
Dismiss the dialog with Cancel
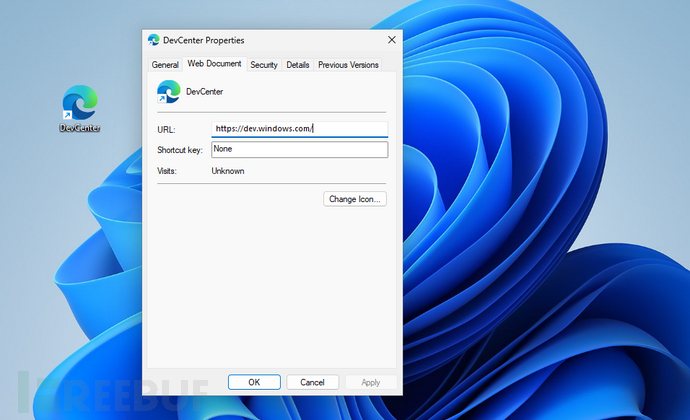pos(312,382)
